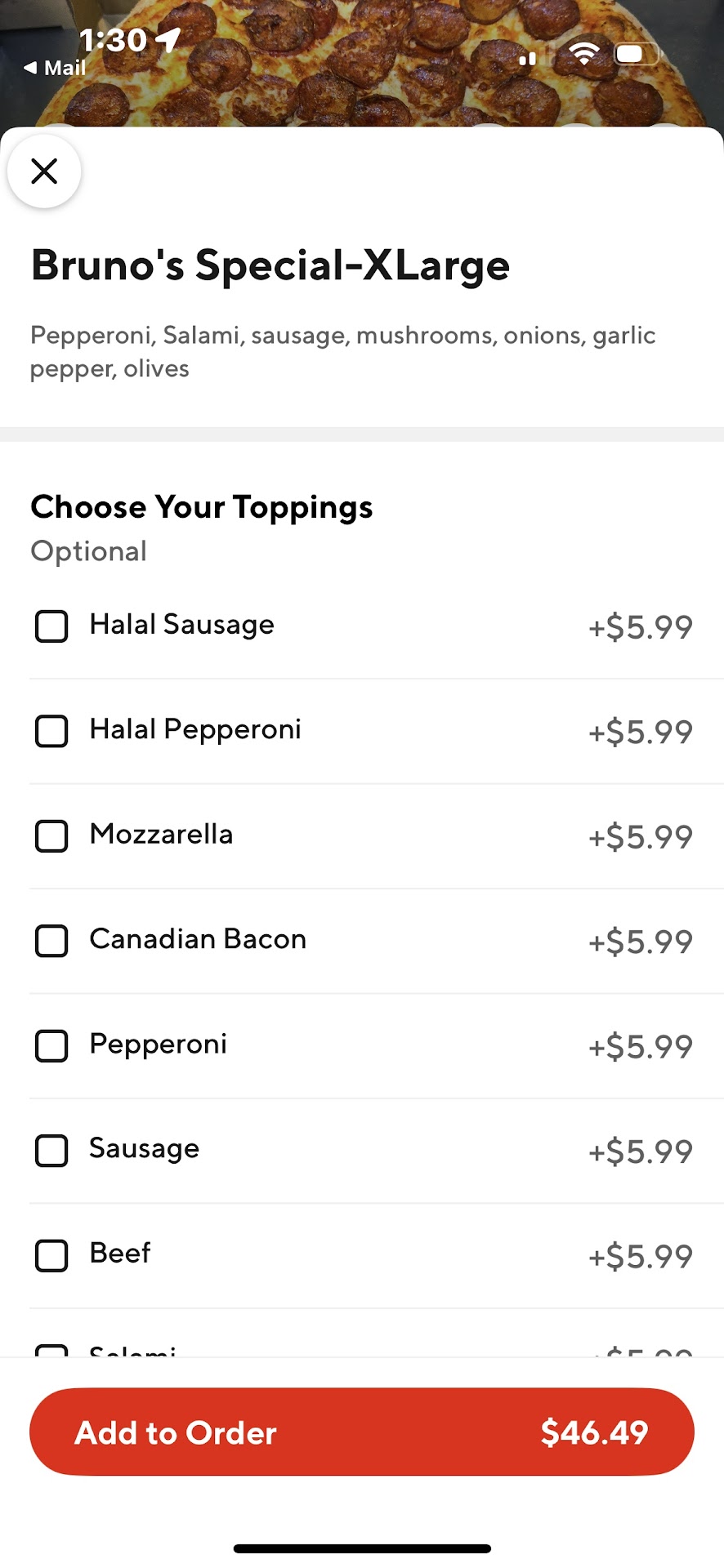This screenshot has width=724, height=1568.
Task: Add Pepperoni topping via its checkbox
Action: click(51, 1045)
